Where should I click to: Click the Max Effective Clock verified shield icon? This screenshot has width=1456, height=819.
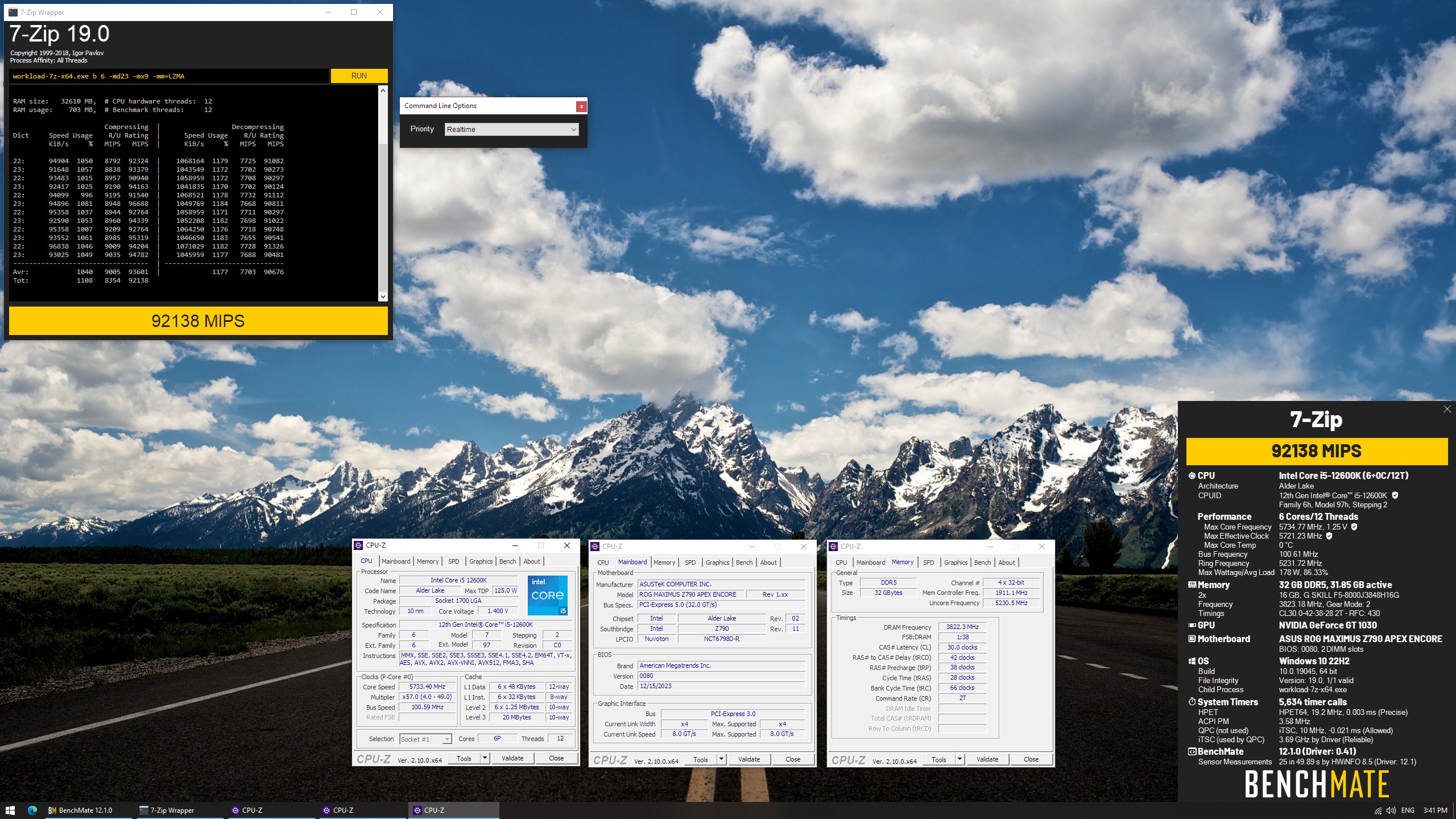pyautogui.click(x=1329, y=536)
